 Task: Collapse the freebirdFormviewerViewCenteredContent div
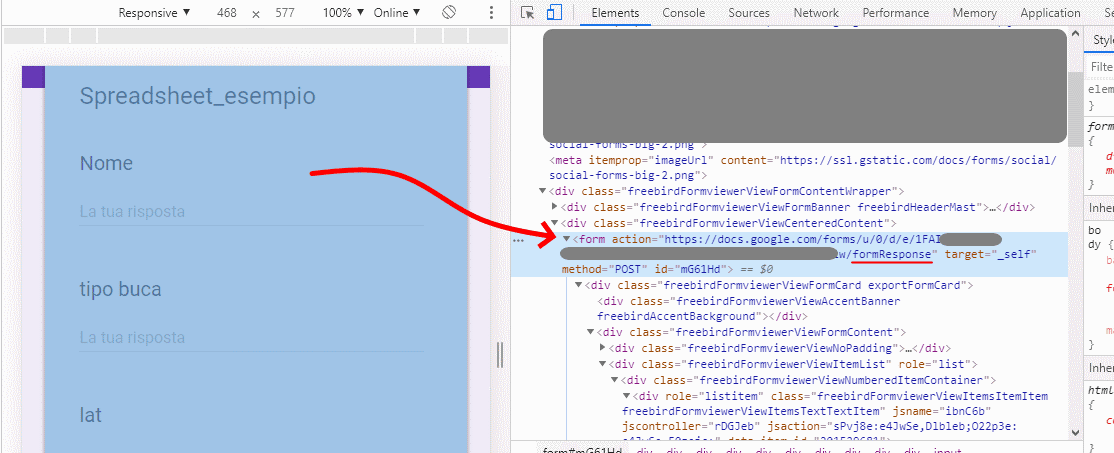coord(555,223)
